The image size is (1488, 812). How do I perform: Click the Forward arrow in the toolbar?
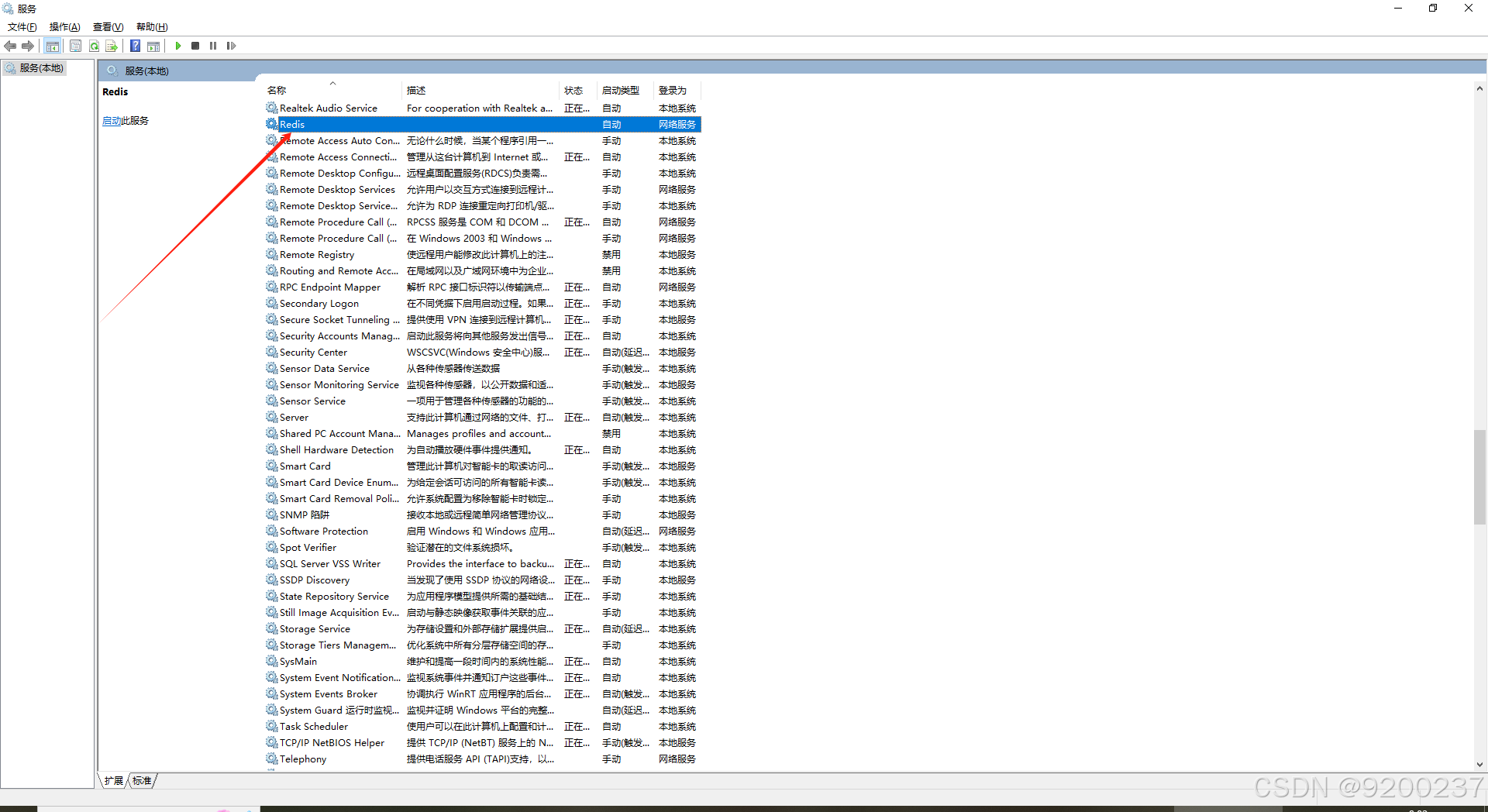28,46
